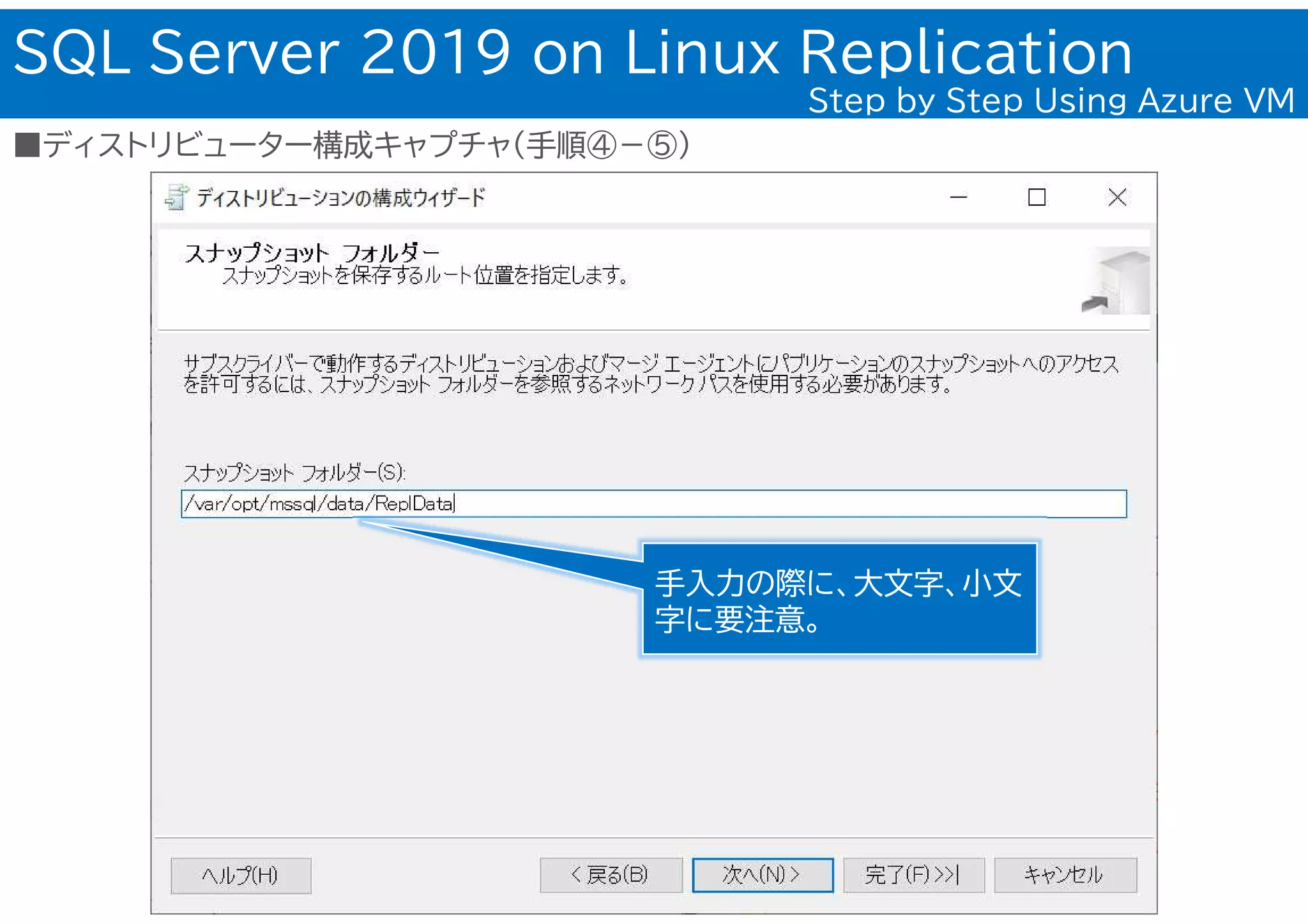This screenshot has height=924, width=1308.
Task: Cancel the wizard with キャンセル button
Action: click(1065, 875)
